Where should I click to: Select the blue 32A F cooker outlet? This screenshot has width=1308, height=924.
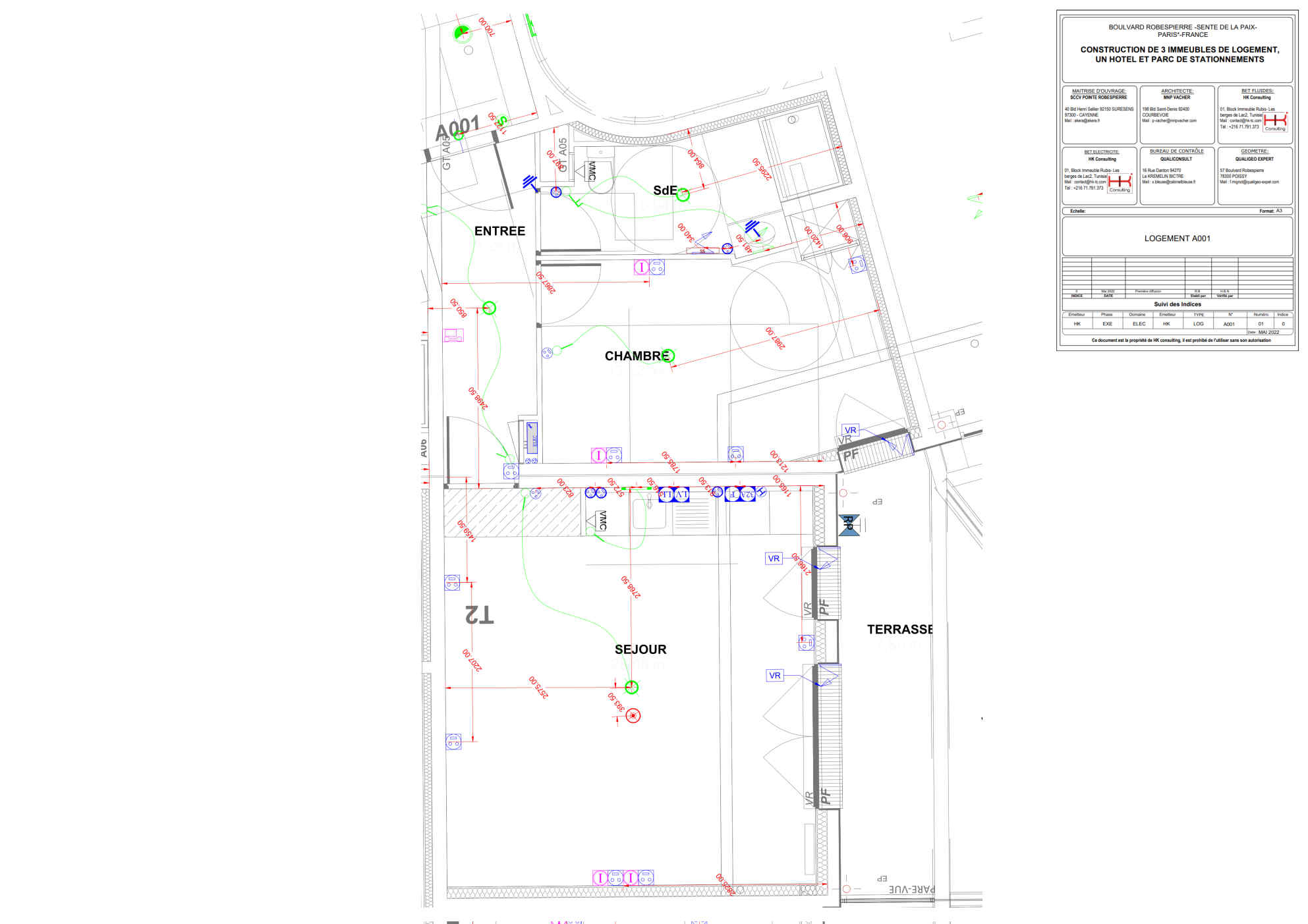pos(740,494)
